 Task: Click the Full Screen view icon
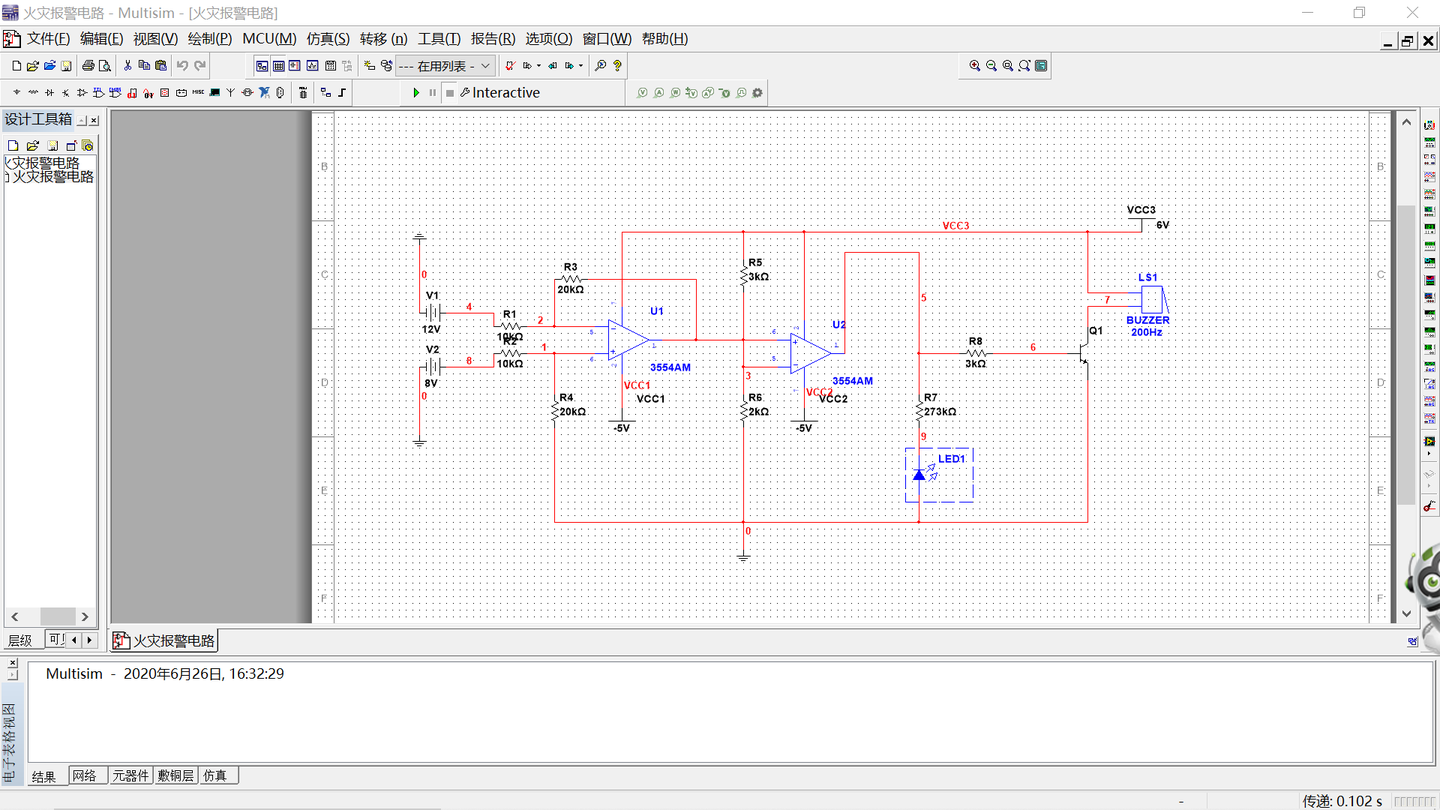click(x=1041, y=66)
